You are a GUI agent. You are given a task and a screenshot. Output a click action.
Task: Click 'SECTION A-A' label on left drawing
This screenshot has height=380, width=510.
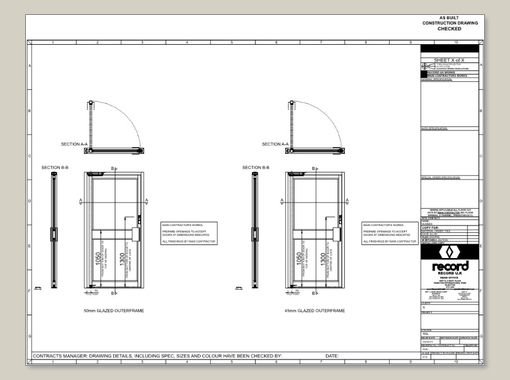pos(74,144)
